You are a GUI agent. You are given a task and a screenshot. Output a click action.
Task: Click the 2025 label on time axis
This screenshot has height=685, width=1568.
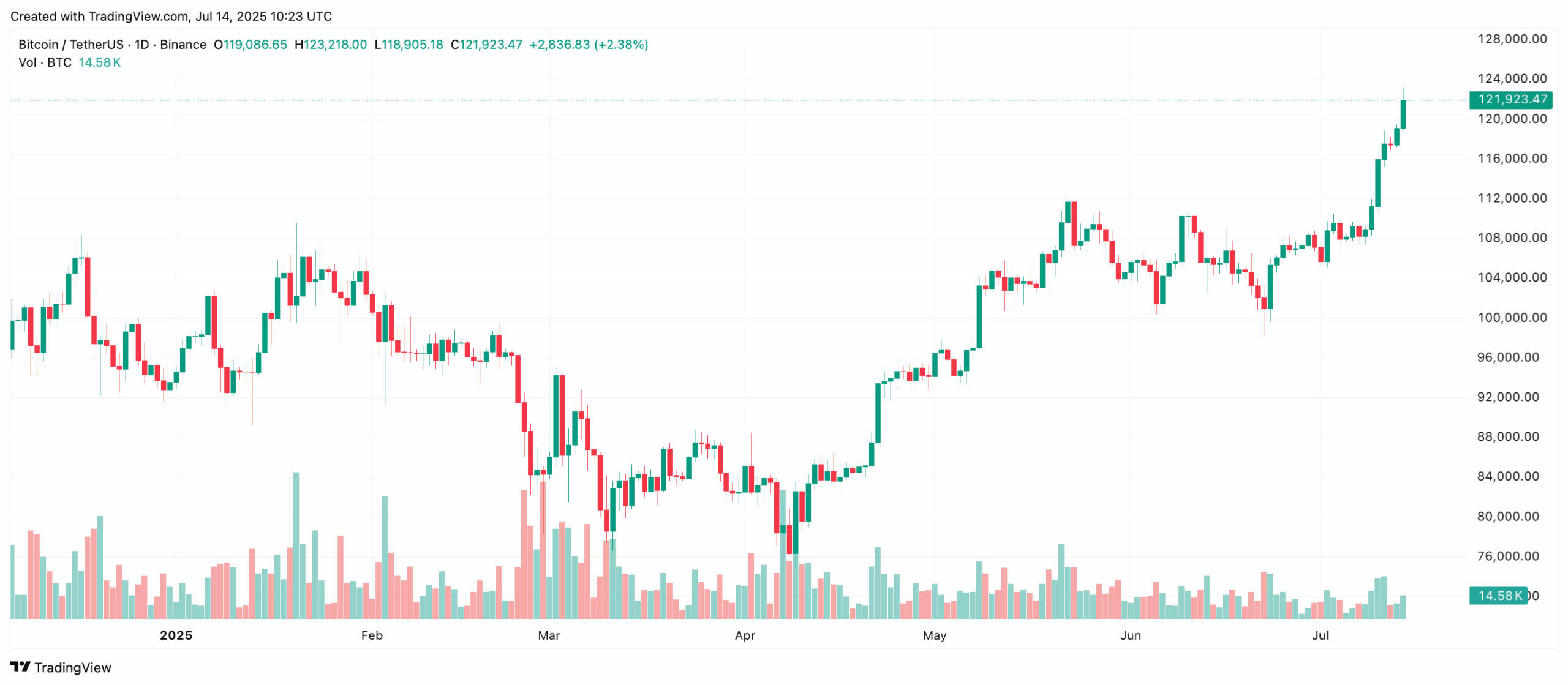tap(176, 635)
